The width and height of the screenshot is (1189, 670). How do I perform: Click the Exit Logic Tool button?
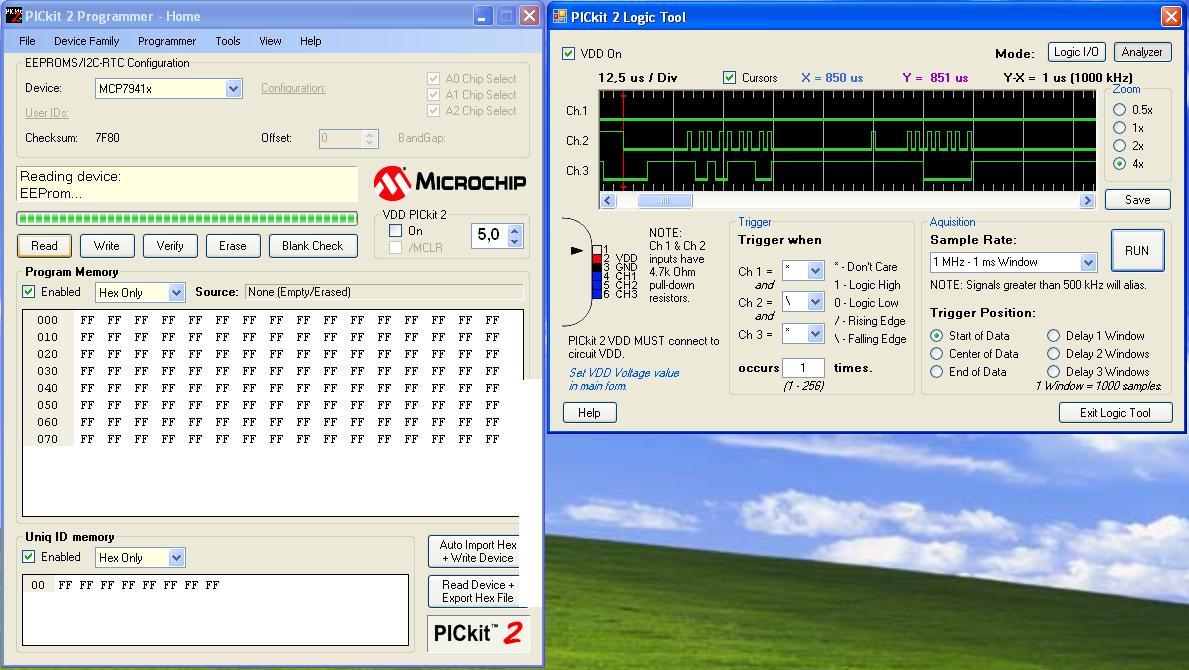(x=1115, y=412)
